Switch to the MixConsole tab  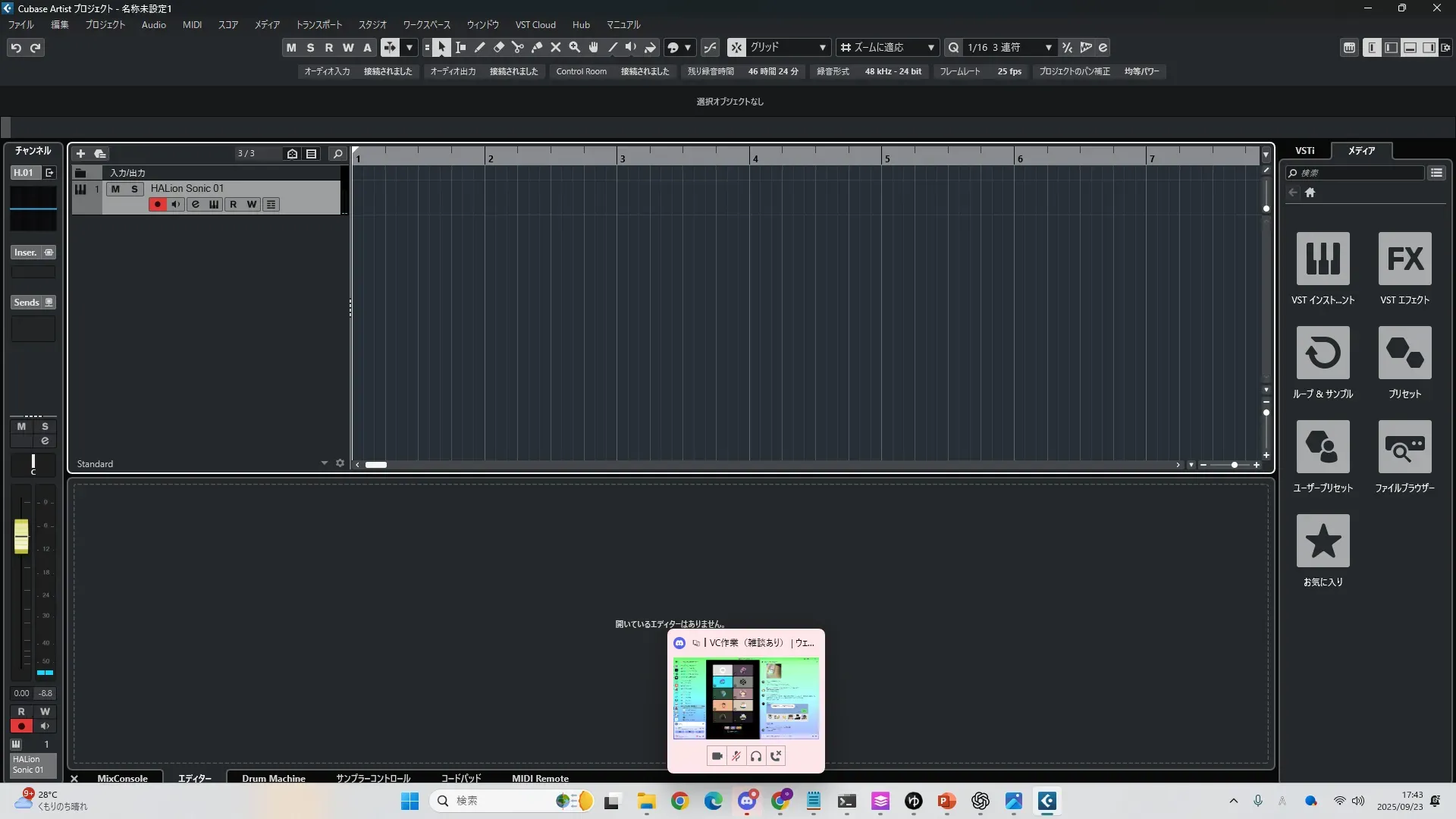tap(122, 778)
